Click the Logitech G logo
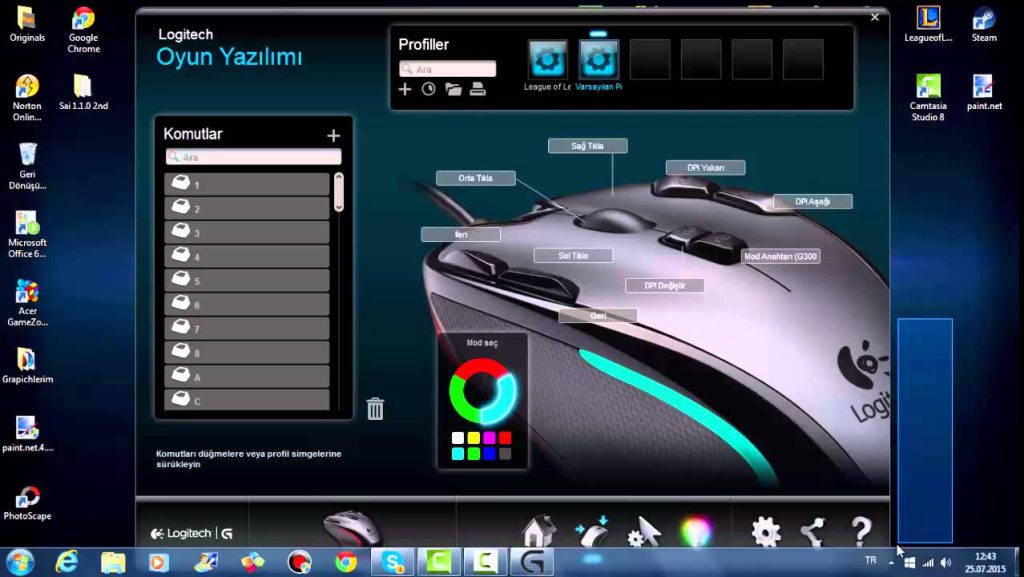The width and height of the screenshot is (1024, 577). coord(191,533)
